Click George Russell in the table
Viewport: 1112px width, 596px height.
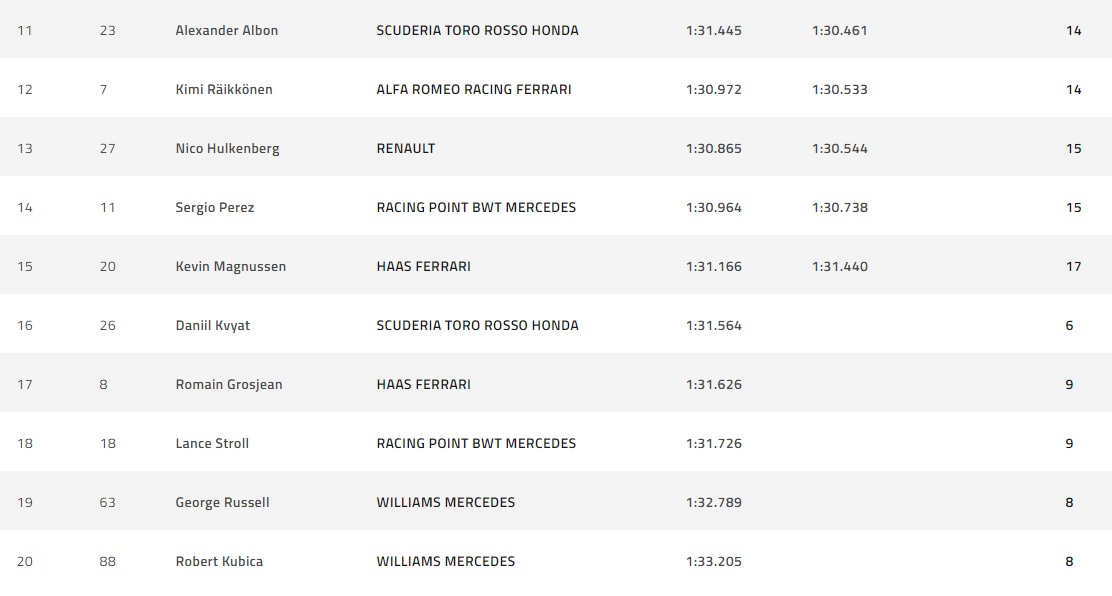point(222,502)
